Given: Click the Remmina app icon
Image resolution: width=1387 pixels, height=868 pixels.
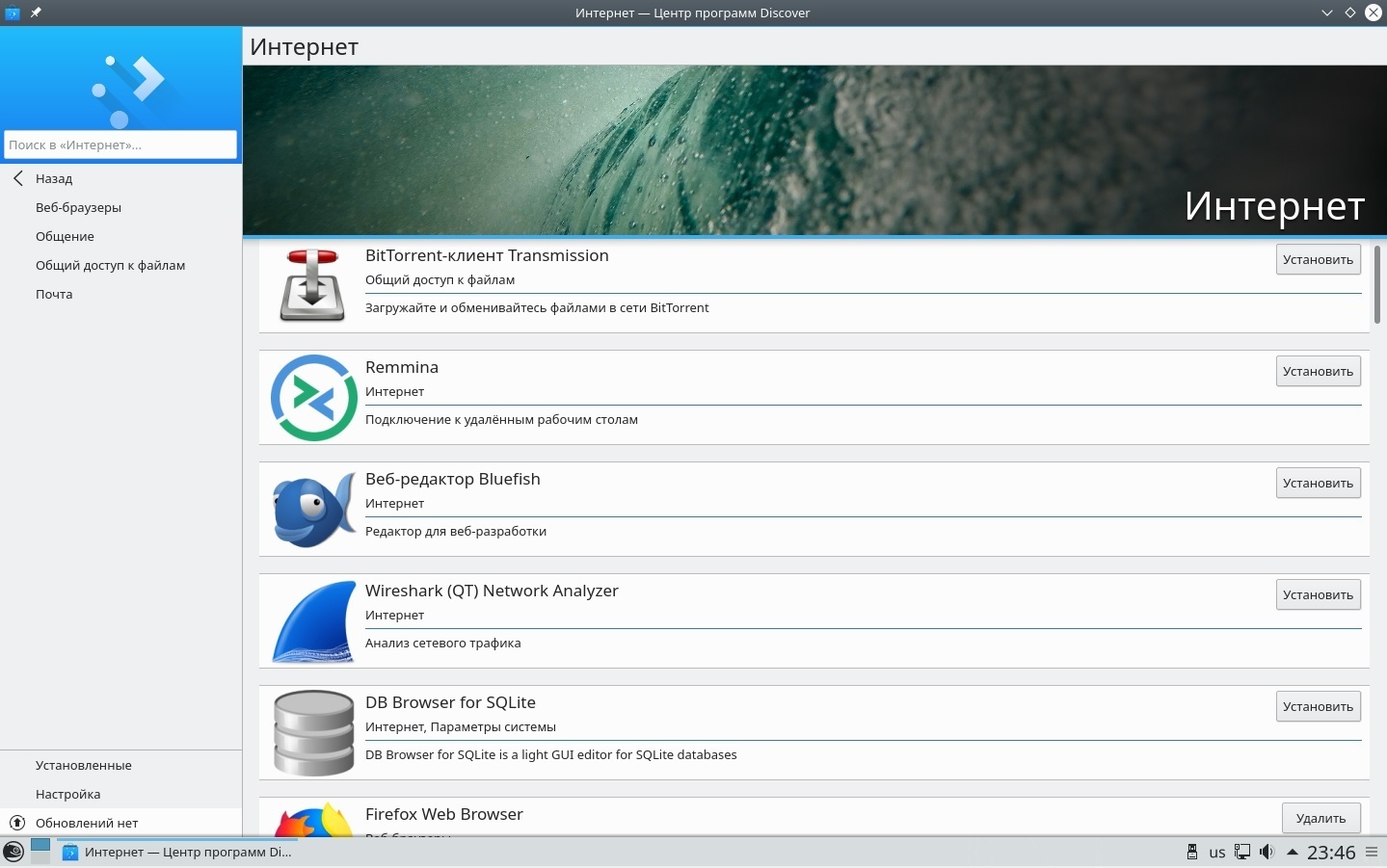Looking at the screenshot, I should 314,398.
